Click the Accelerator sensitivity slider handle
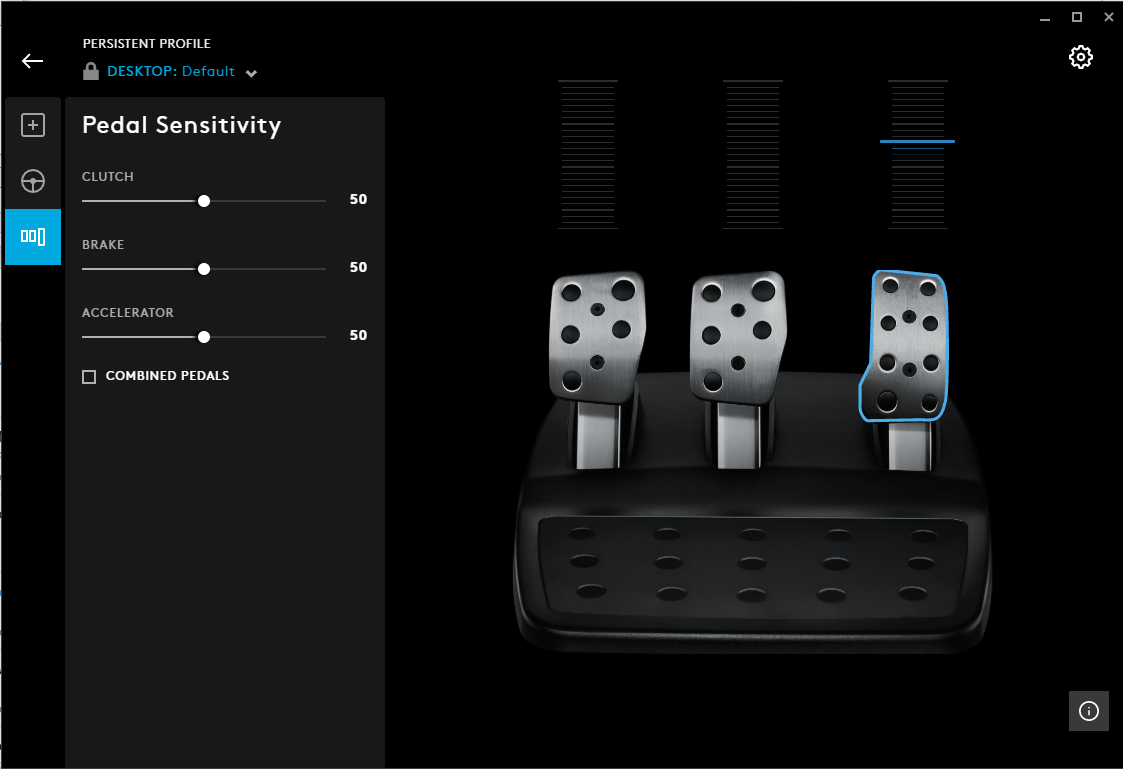The width and height of the screenshot is (1123, 769). pyautogui.click(x=203, y=336)
